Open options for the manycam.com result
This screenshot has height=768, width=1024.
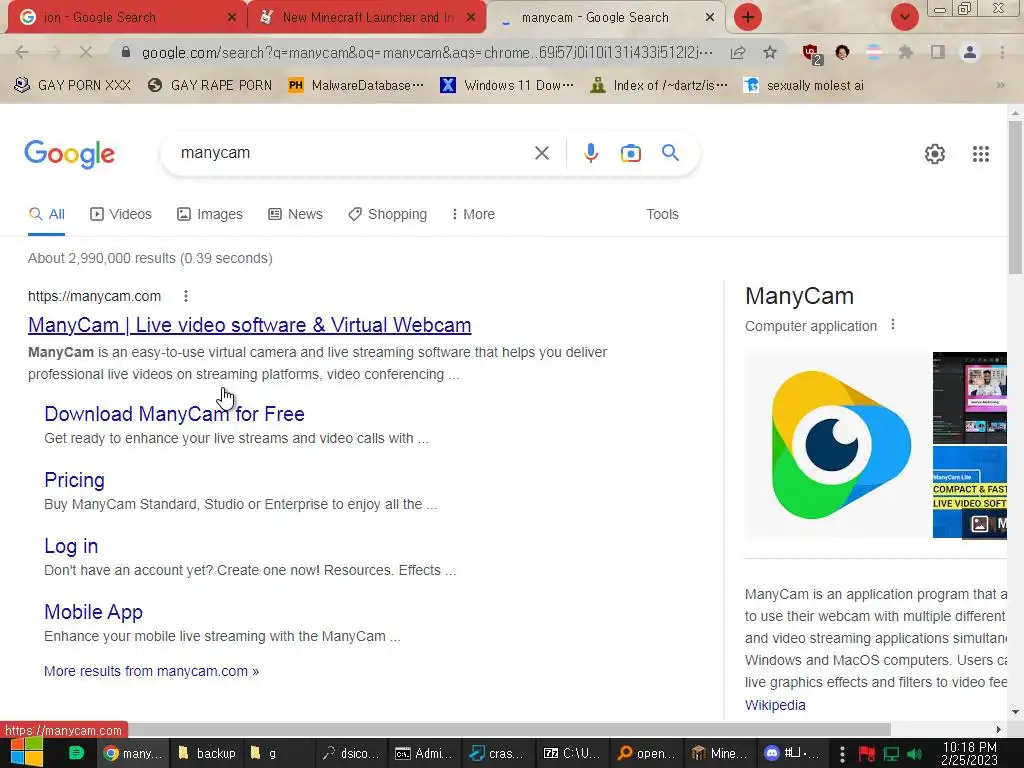point(186,296)
